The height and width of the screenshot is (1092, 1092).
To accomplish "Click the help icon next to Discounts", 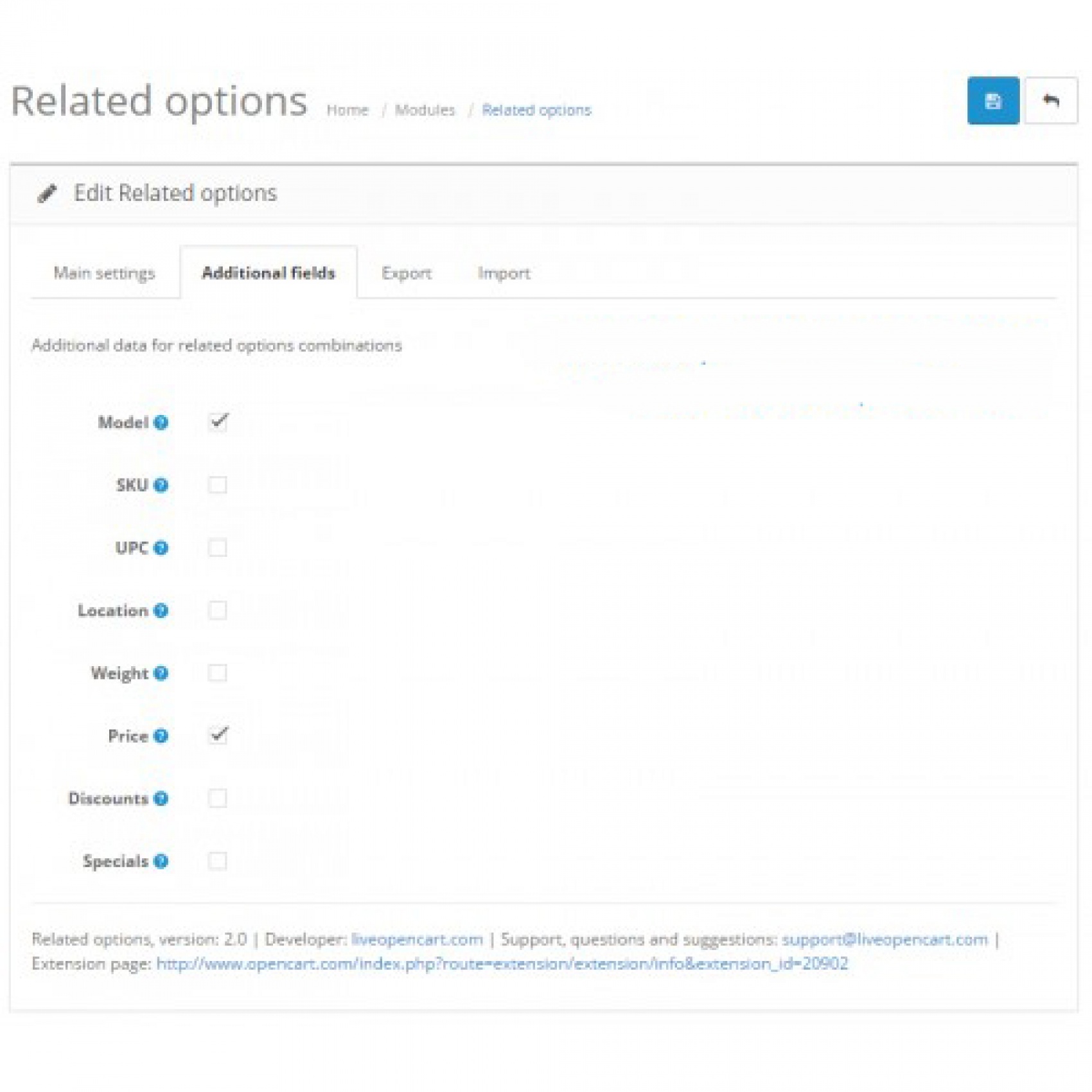I will (161, 798).
